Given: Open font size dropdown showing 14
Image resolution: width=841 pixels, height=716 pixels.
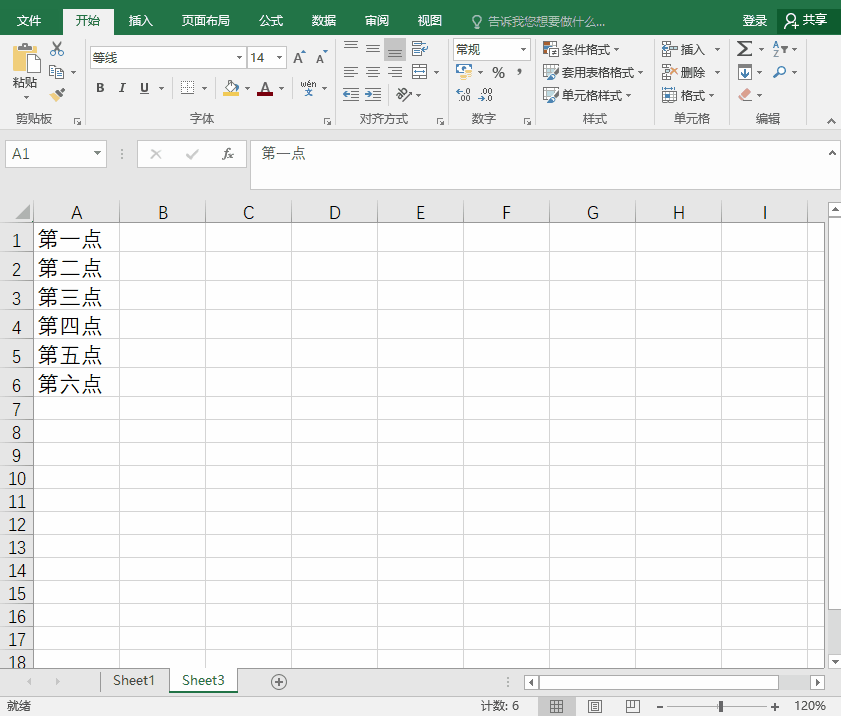Looking at the screenshot, I should pyautogui.click(x=279, y=57).
